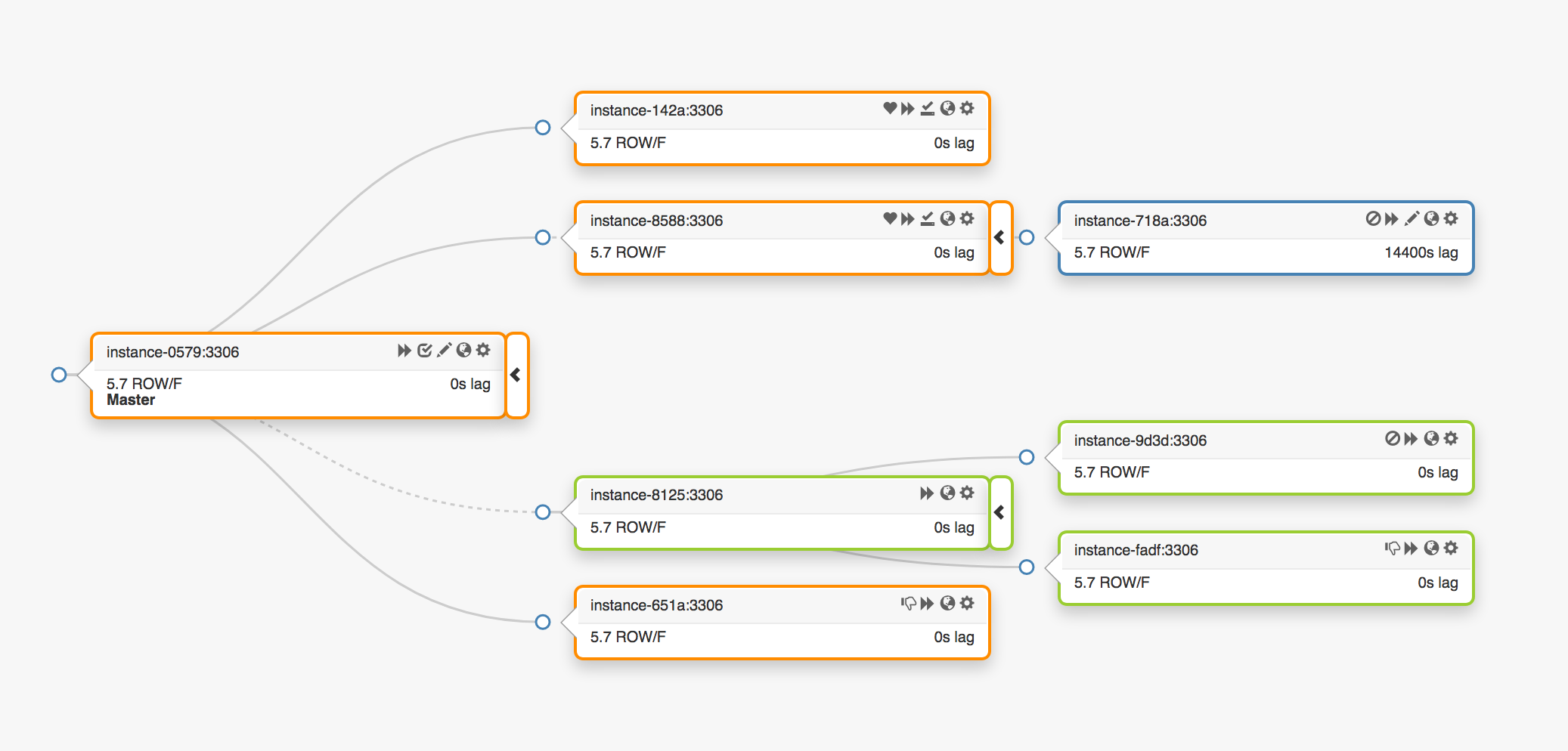Click the connector circle left of master instance-0579
Viewport: 1568px width, 751px height.
tap(59, 375)
